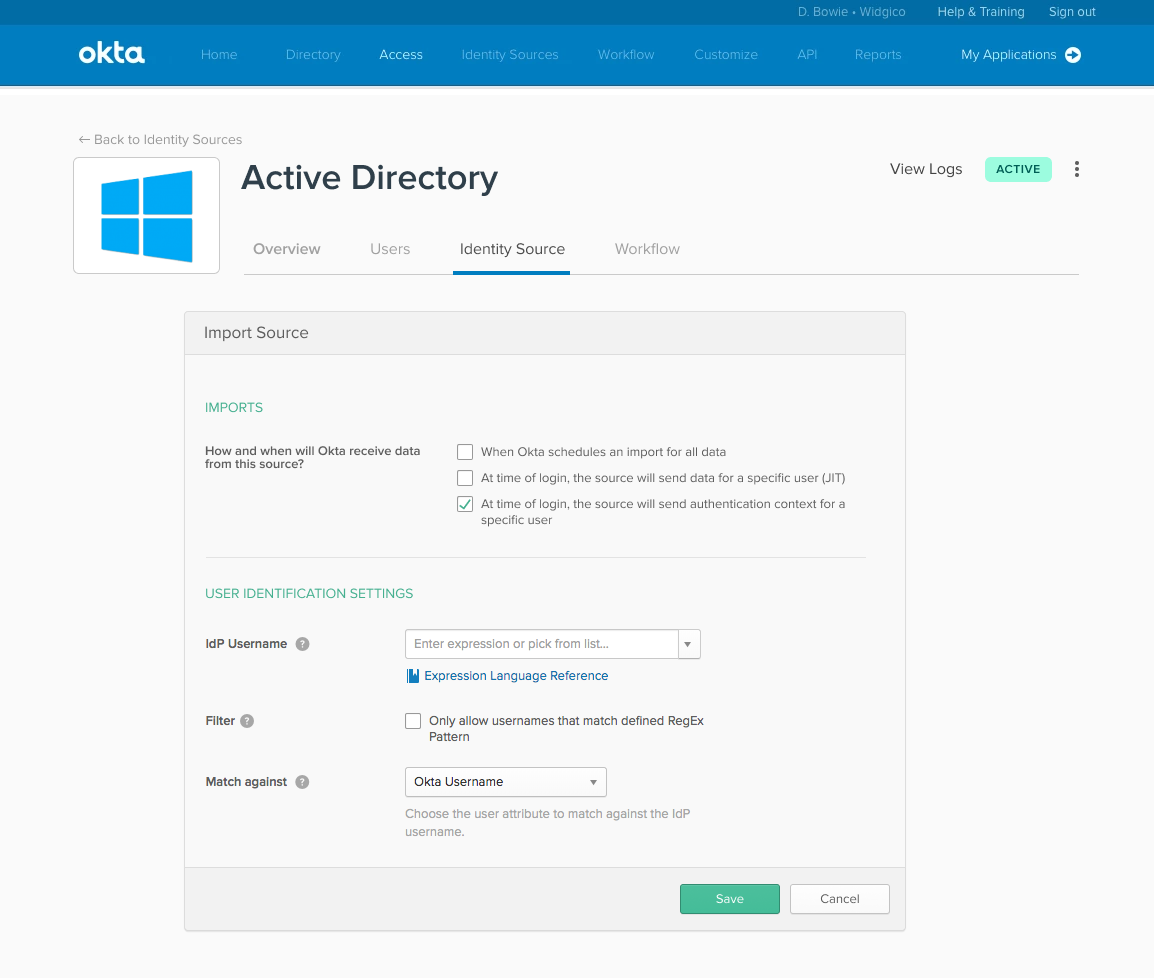Open the Directory menu
This screenshot has width=1154, height=978.
[312, 55]
